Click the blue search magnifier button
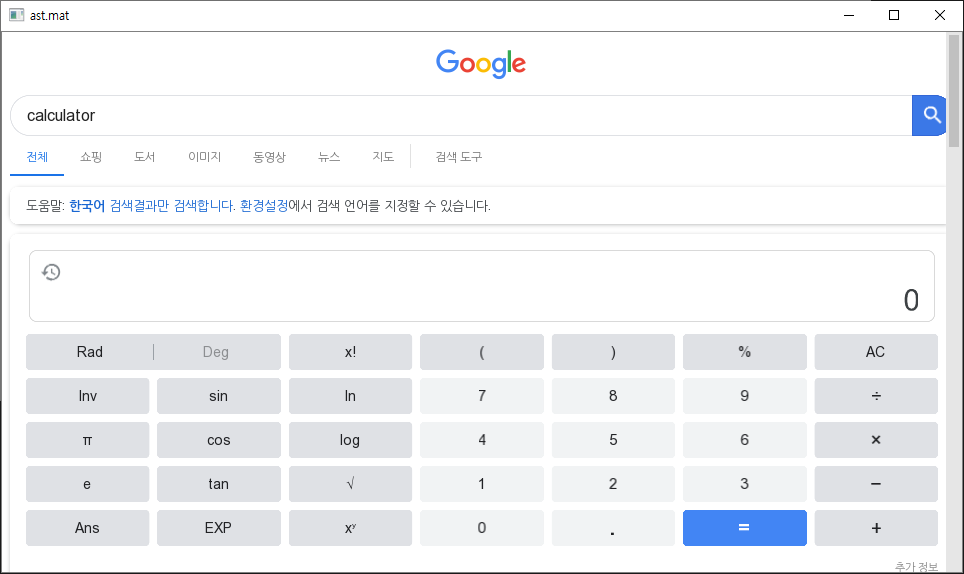964x574 pixels. pos(929,115)
